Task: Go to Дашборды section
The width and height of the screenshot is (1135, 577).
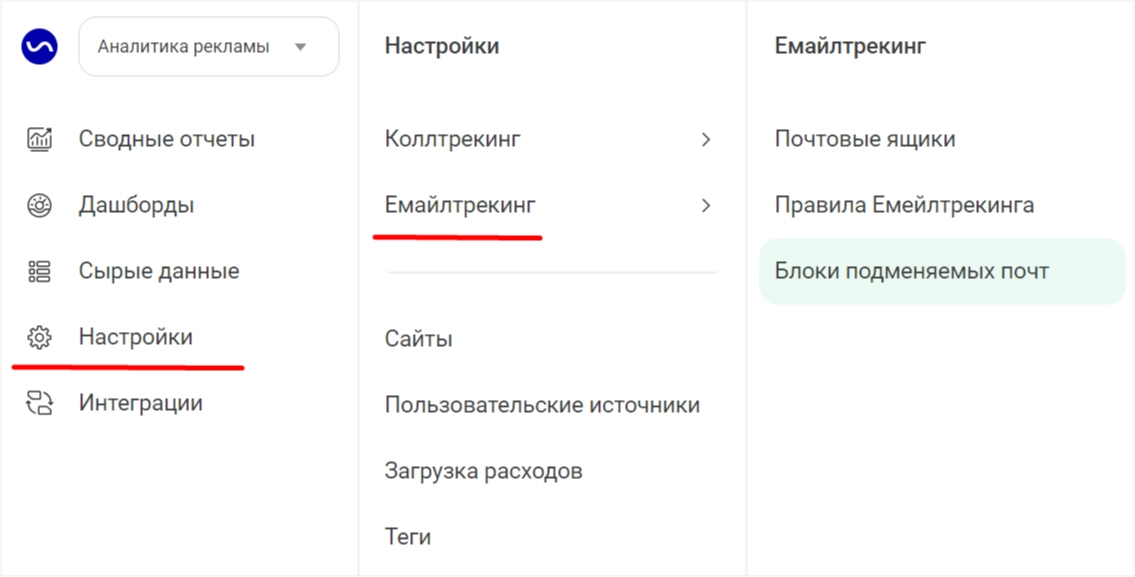Action: (136, 205)
